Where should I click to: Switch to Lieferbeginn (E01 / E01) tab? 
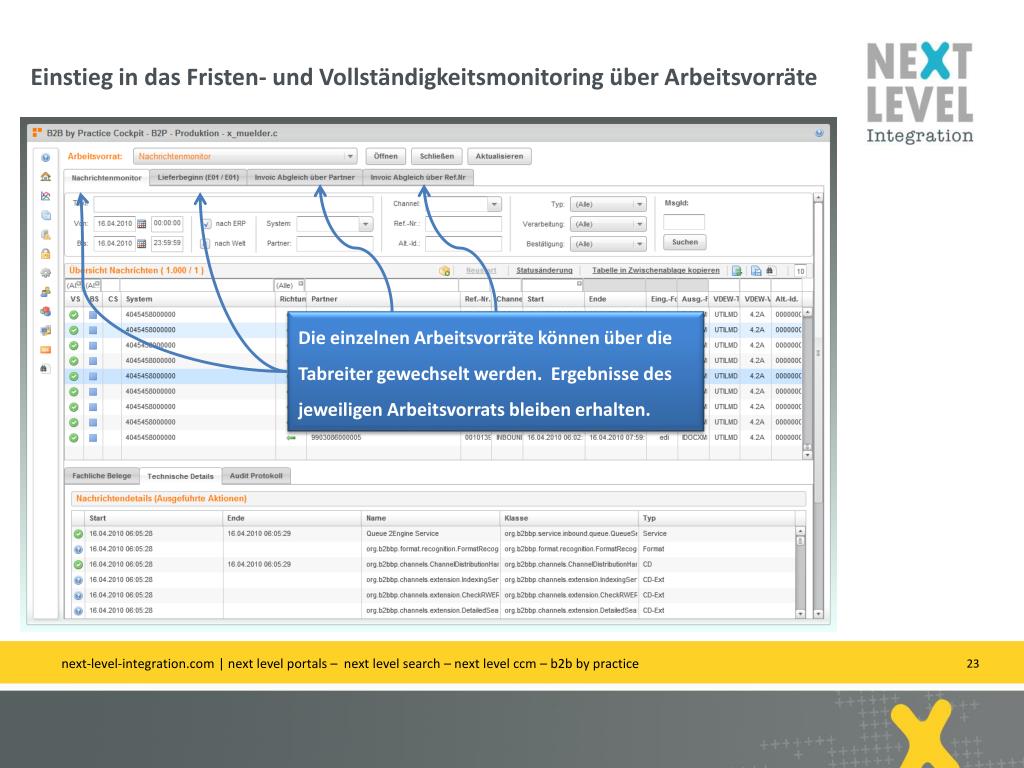(x=198, y=177)
